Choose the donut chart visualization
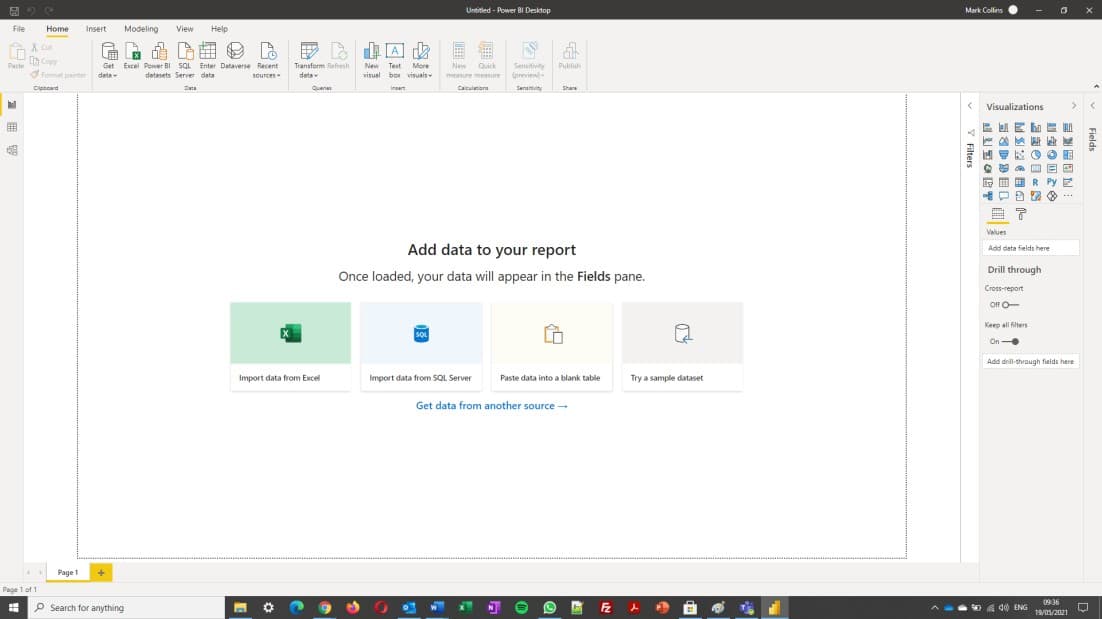The image size is (1102, 619). click(1052, 155)
